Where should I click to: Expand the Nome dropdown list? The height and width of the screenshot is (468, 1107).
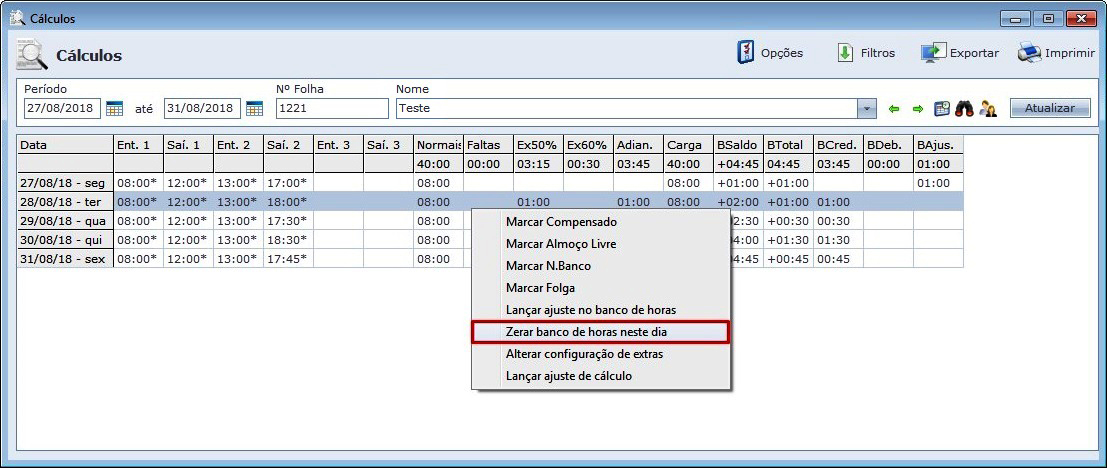click(x=867, y=108)
